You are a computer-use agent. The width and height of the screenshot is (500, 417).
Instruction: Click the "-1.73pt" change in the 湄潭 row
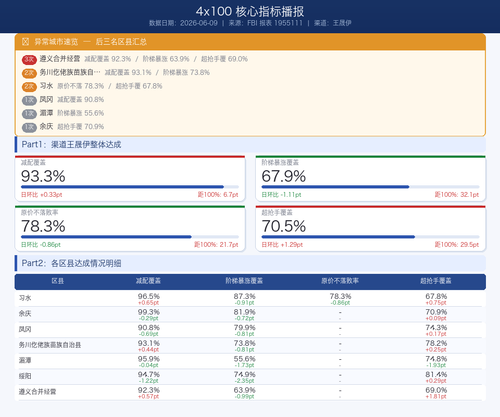tap(244, 365)
